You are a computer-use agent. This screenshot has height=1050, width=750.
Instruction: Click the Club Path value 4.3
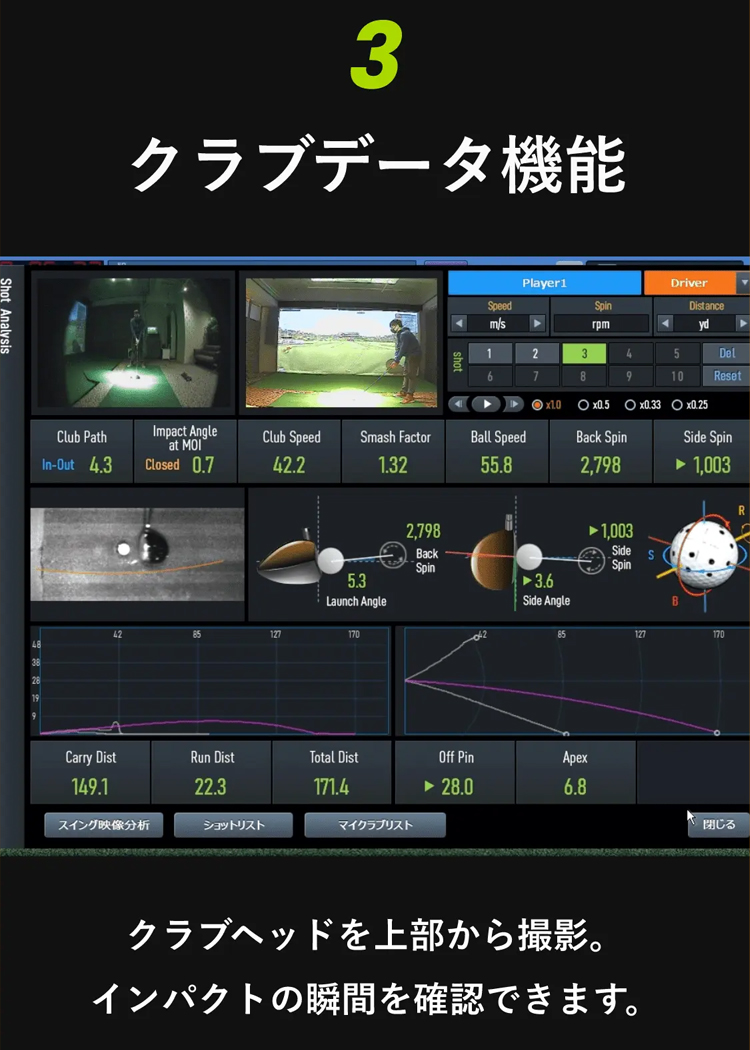[x=101, y=465]
